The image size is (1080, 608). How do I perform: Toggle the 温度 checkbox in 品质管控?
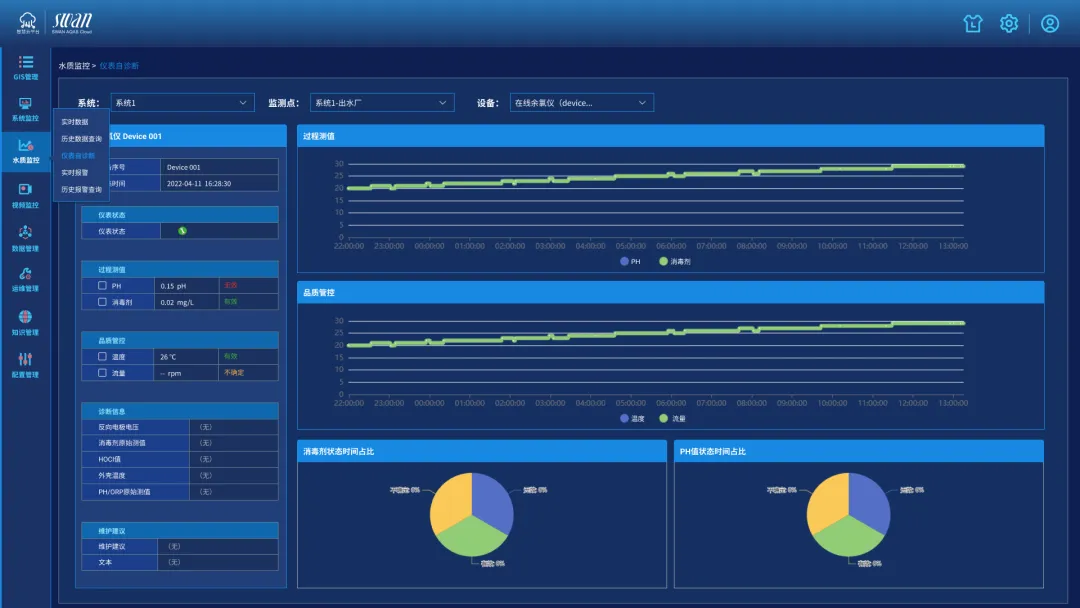[102, 356]
